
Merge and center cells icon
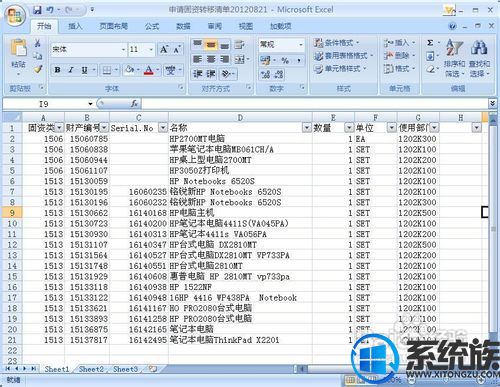point(240,59)
